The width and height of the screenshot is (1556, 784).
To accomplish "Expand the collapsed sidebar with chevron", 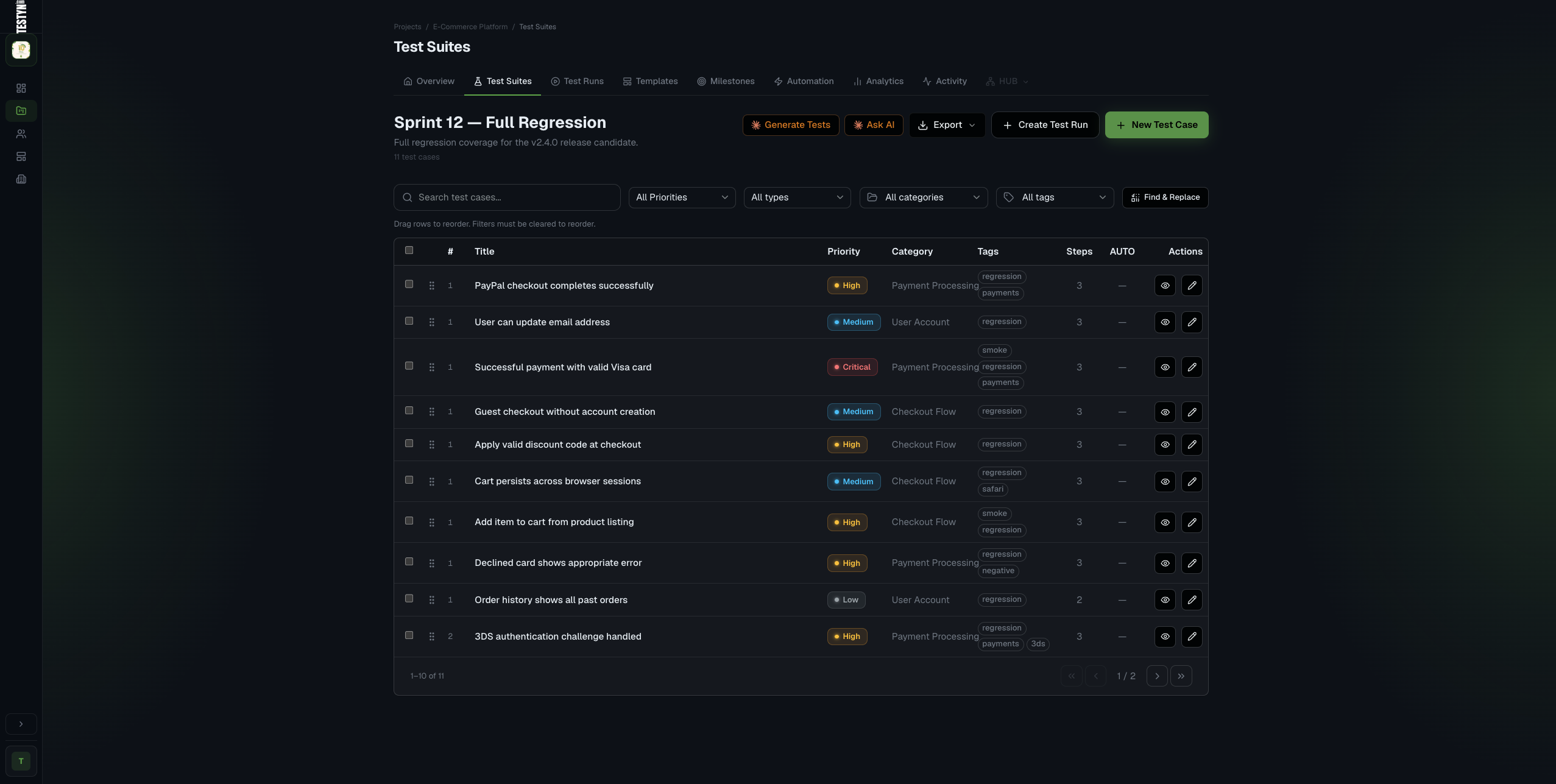I will 21,724.
